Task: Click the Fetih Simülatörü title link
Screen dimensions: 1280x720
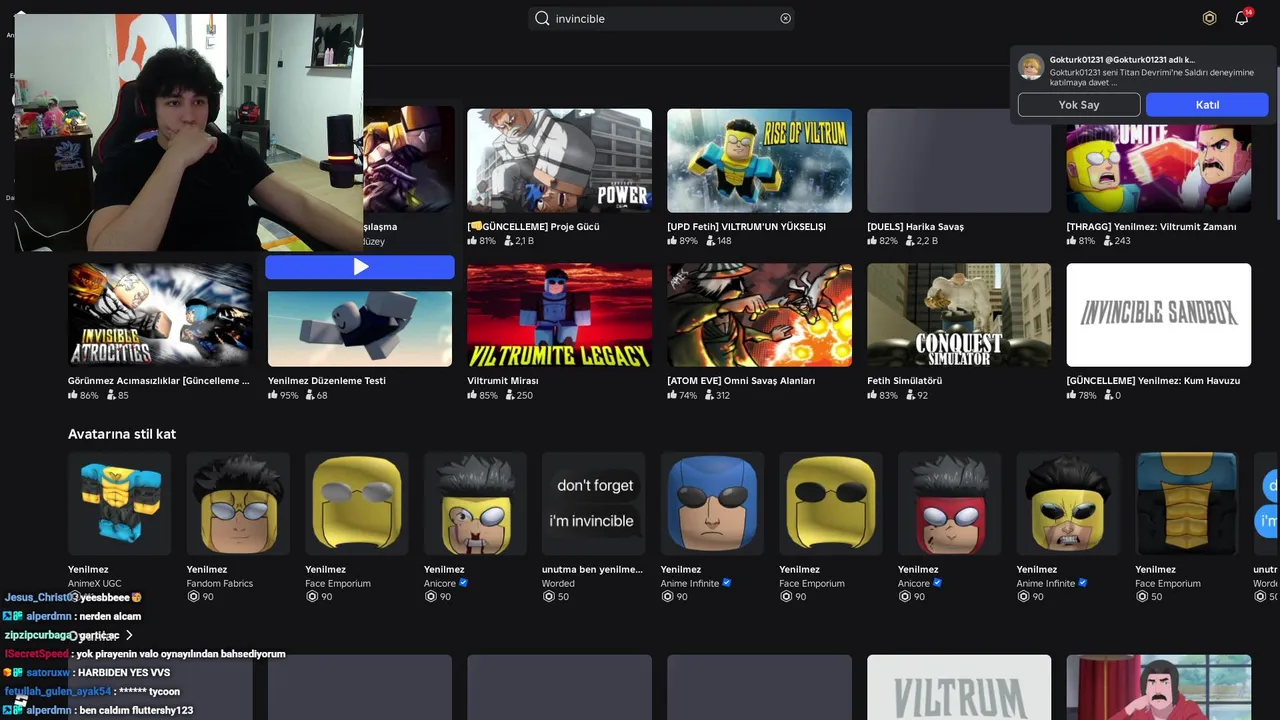Action: (x=905, y=381)
